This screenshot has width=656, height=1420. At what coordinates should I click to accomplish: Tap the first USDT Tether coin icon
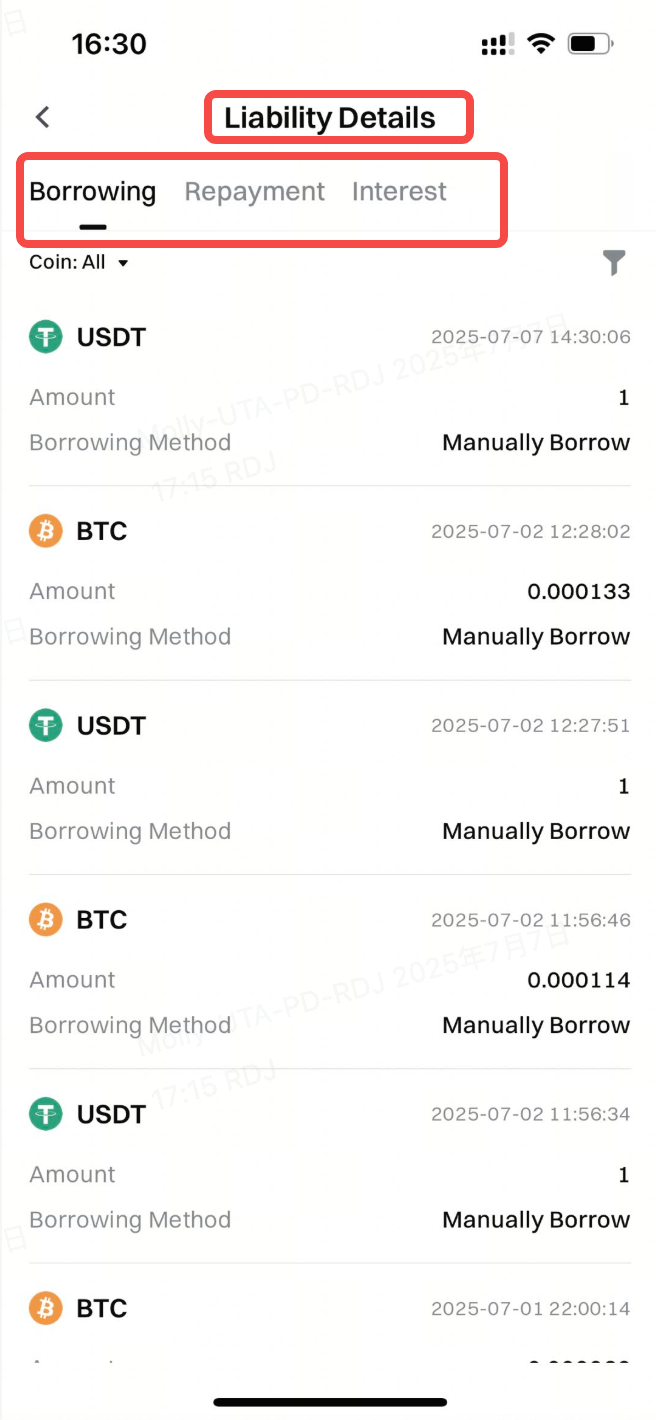45,337
